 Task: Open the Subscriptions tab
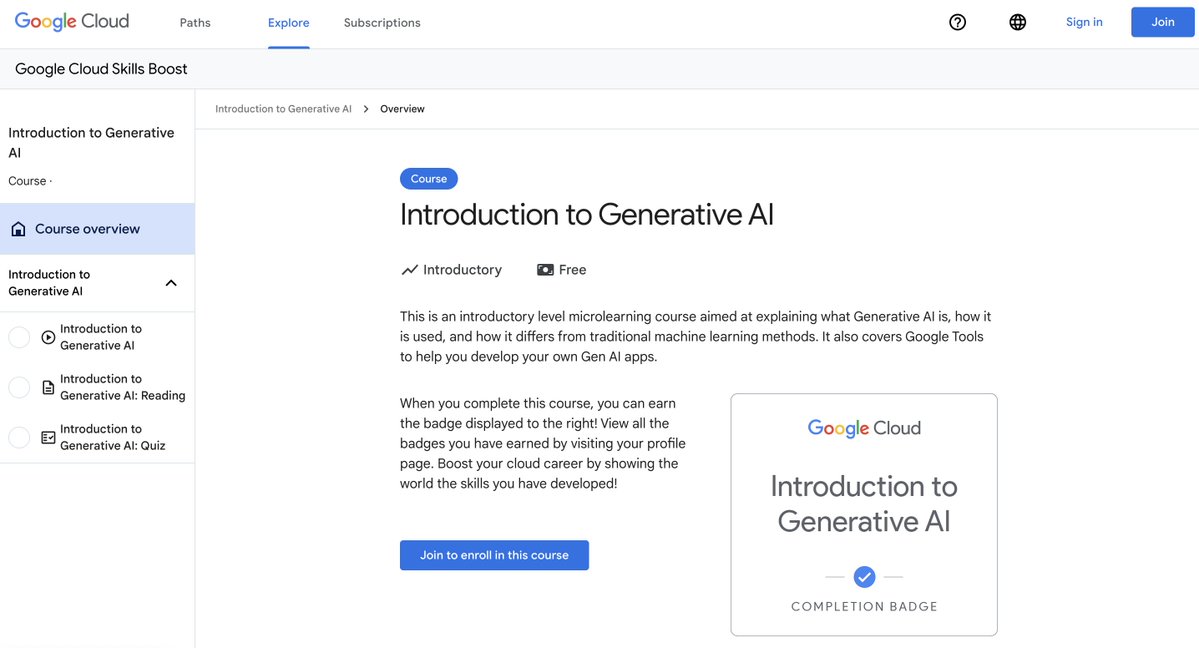tap(382, 23)
